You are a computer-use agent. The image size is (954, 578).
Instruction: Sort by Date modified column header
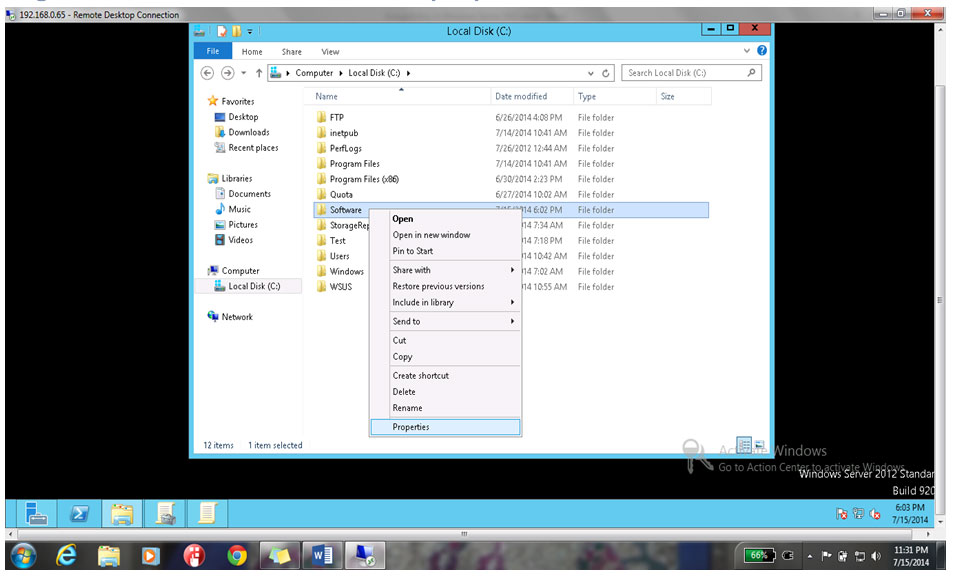[532, 96]
